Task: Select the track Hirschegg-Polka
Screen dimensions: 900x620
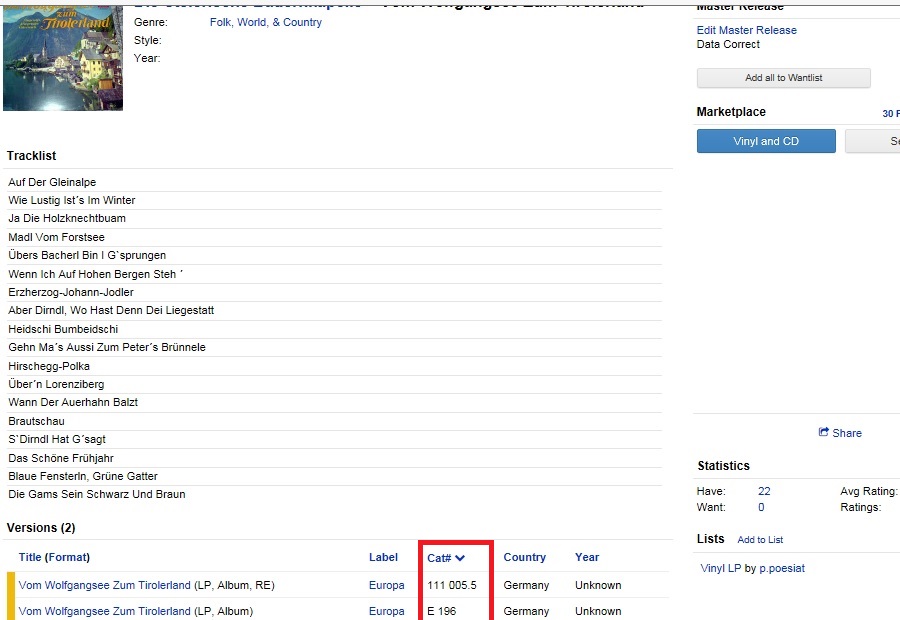Action: pyautogui.click(x=49, y=366)
